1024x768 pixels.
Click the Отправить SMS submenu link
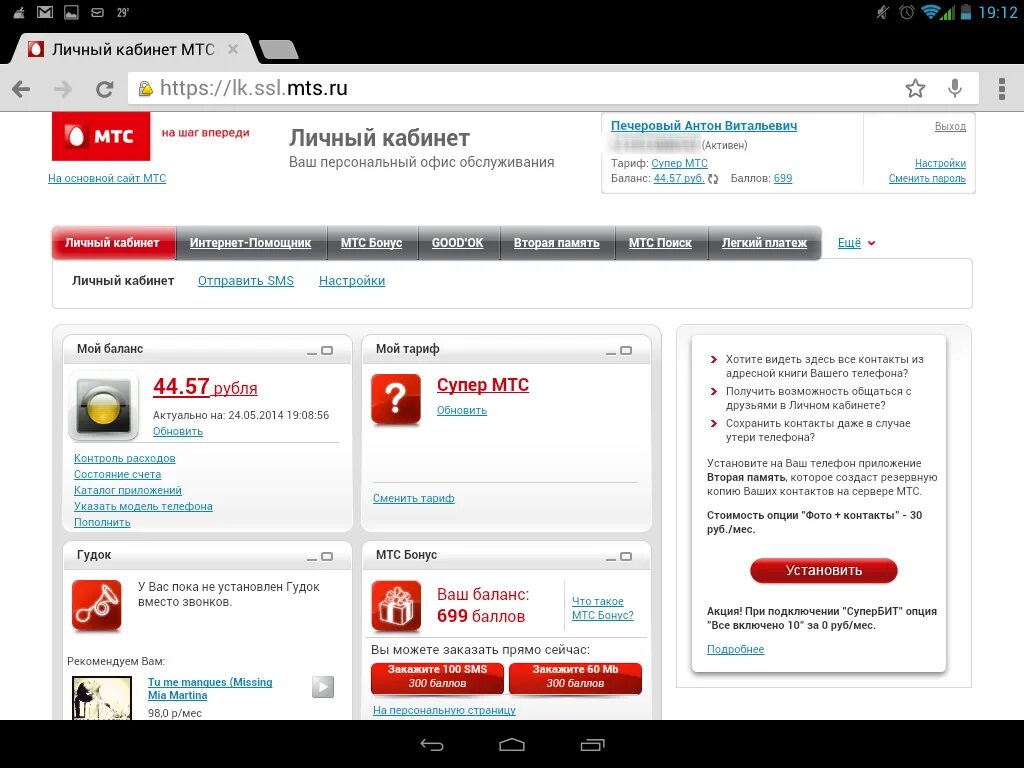246,281
